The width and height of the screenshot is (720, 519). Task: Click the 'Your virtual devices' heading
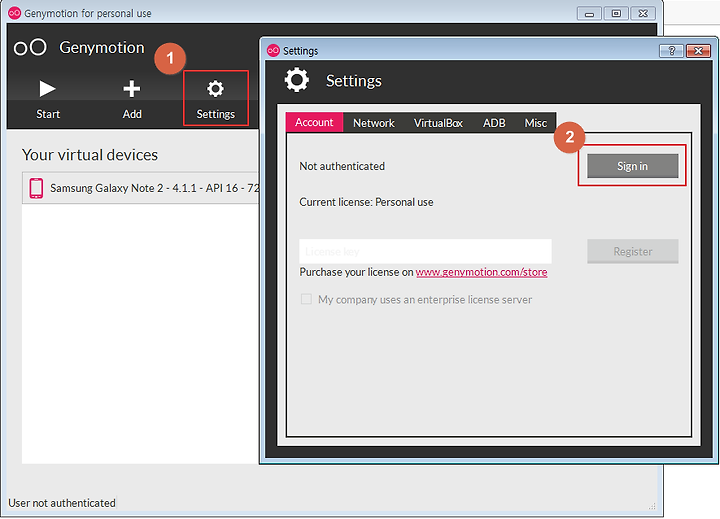[x=90, y=155]
